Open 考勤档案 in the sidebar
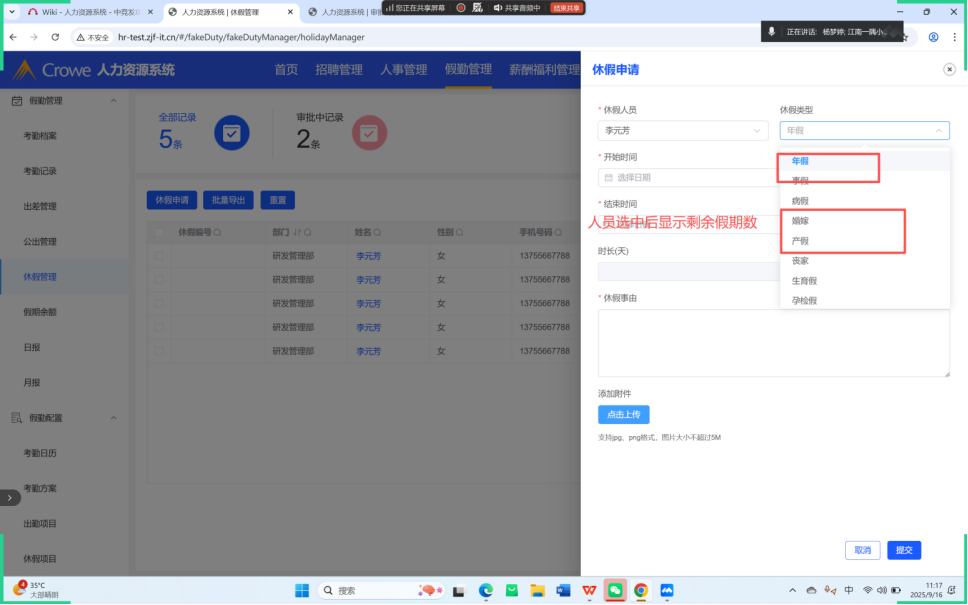 [40, 136]
